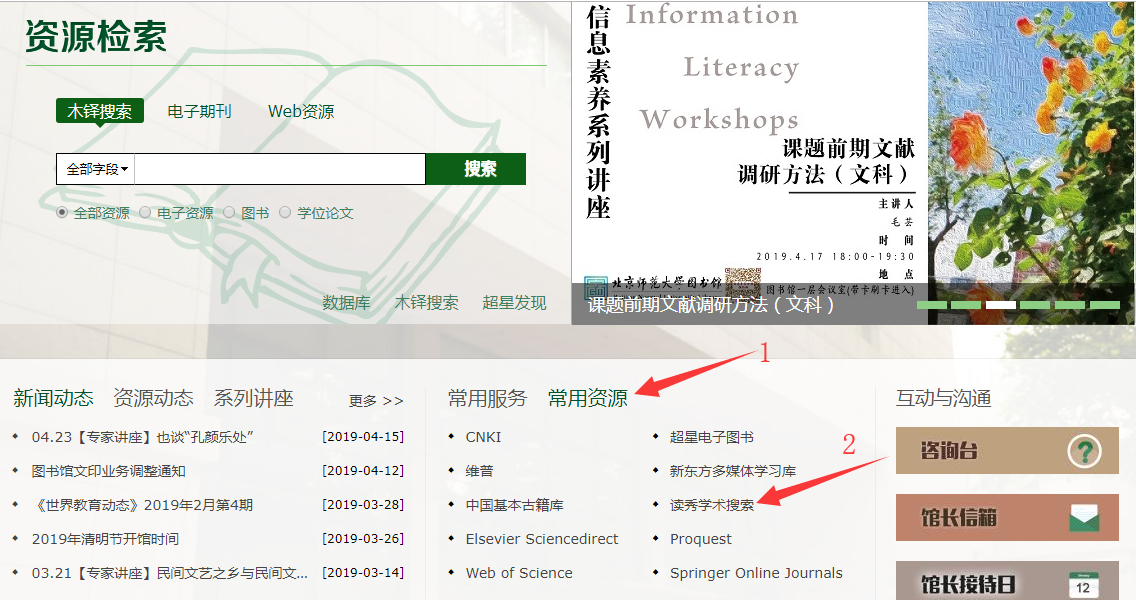Image resolution: width=1136 pixels, height=600 pixels.
Task: Open the 读秀学术搜索 link
Action: coord(711,505)
